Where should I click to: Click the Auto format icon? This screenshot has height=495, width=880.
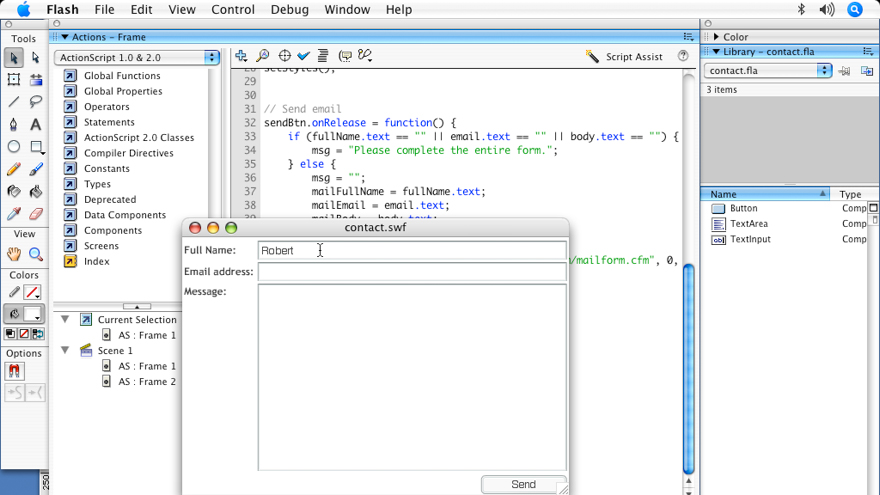pos(323,56)
